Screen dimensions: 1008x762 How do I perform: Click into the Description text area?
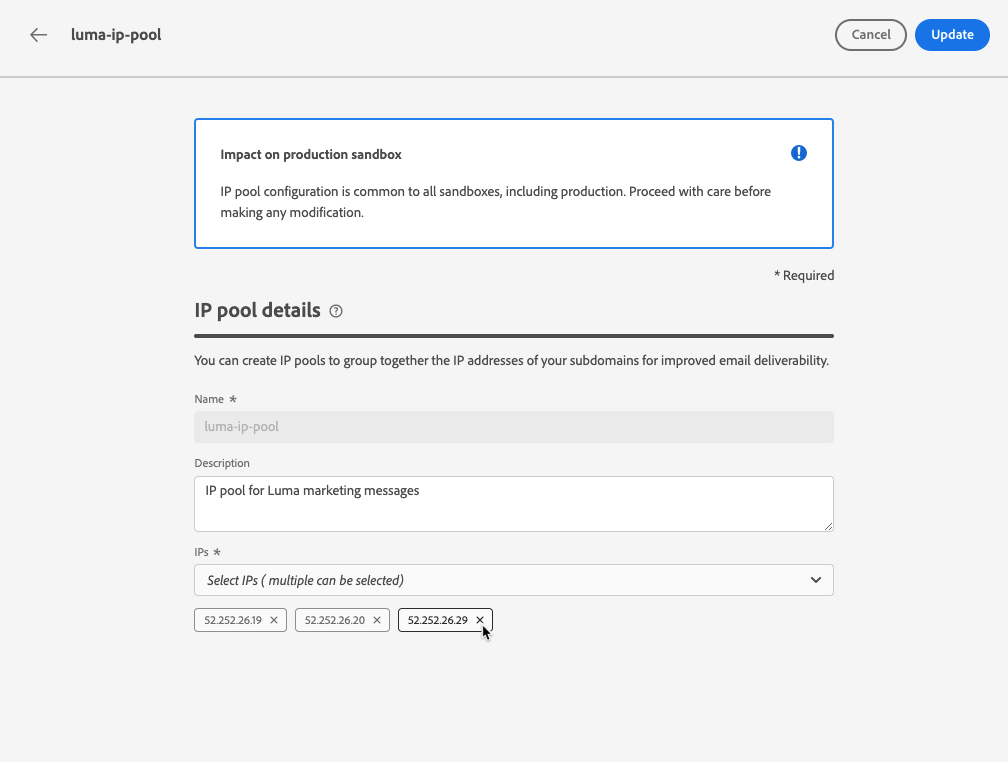pyautogui.click(x=513, y=503)
